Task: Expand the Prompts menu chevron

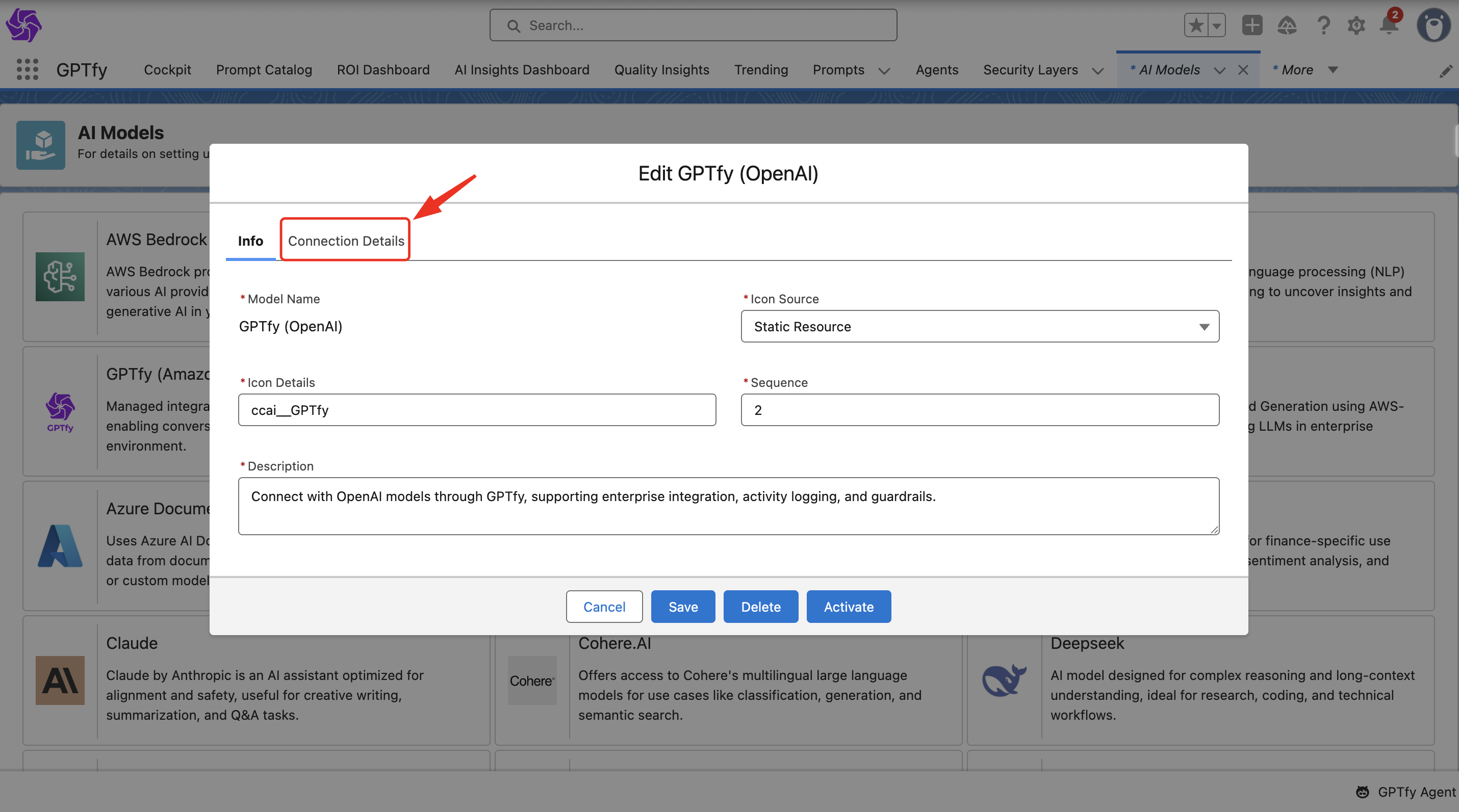Action: tap(884, 71)
